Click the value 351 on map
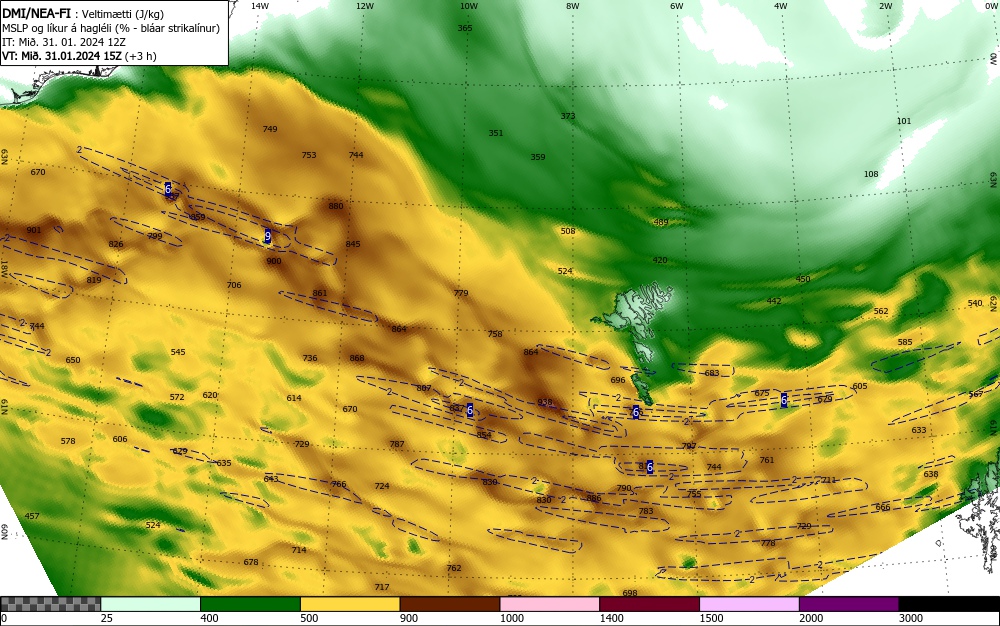This screenshot has height=626, width=1000. click(496, 133)
